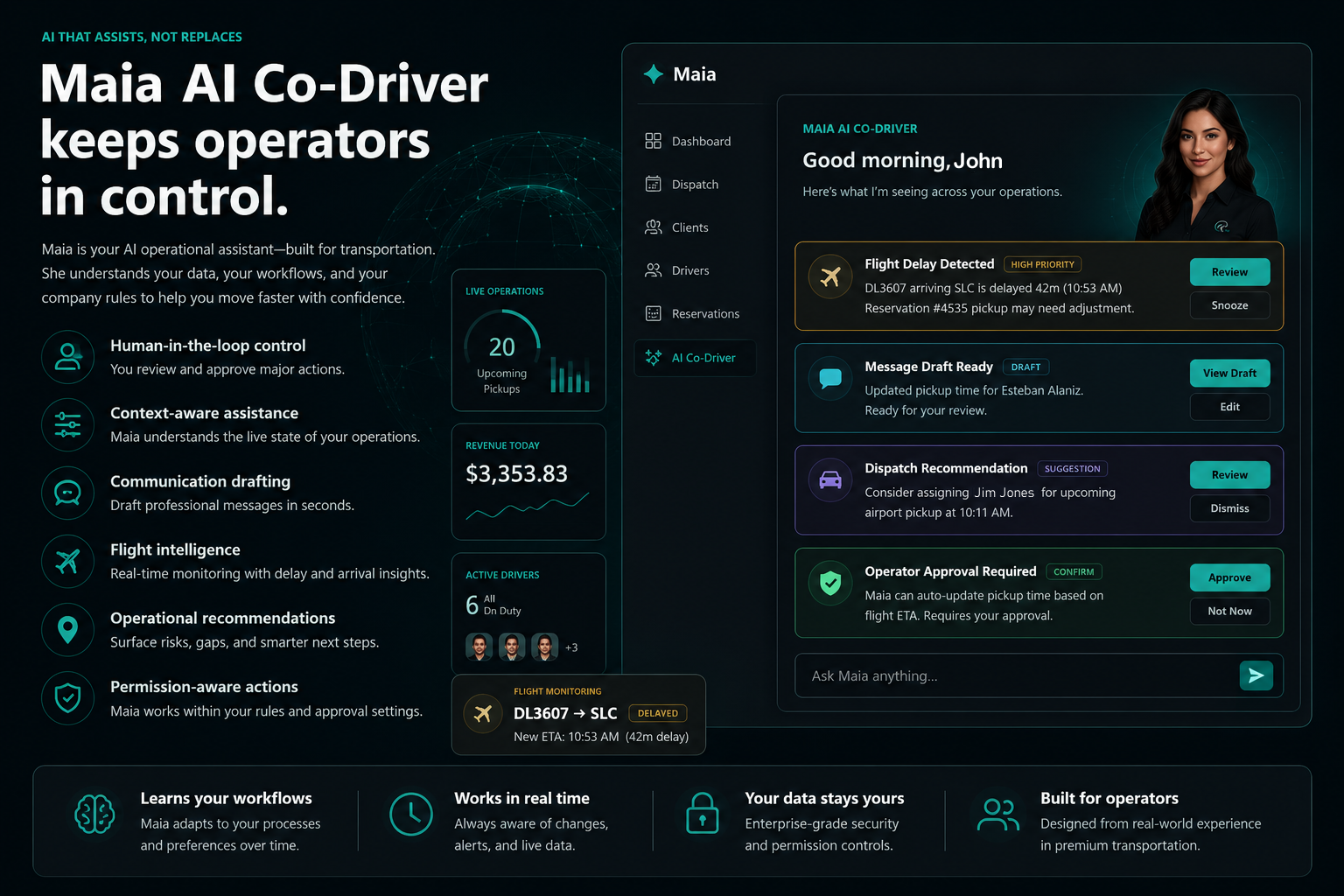
Task: Click the DELAYED status badge
Action: 658,713
